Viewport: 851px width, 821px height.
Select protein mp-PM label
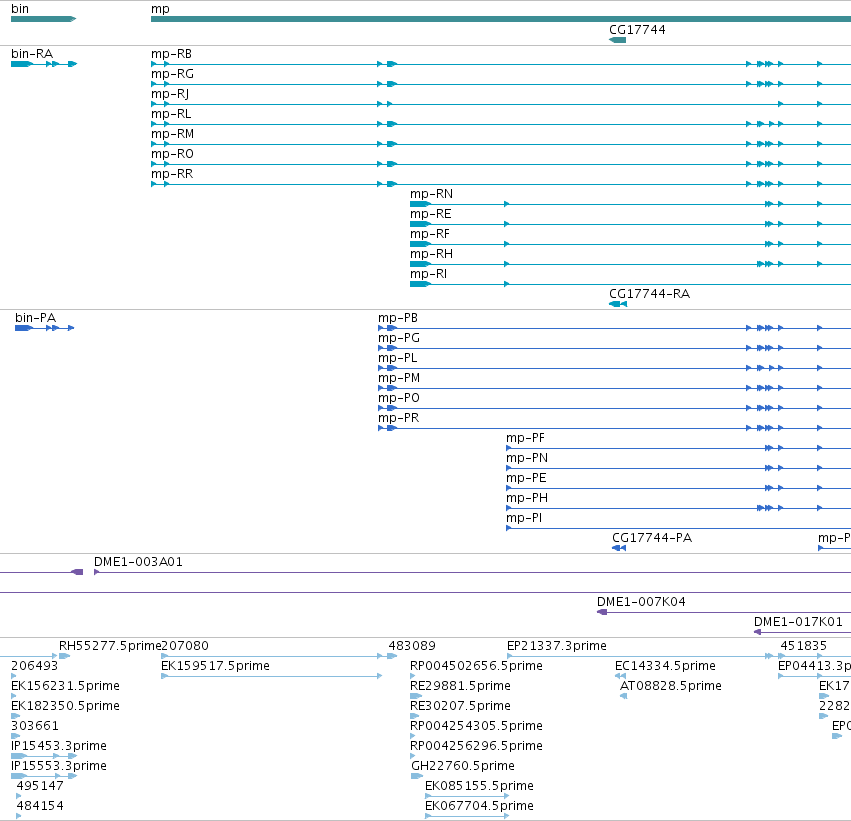point(399,378)
